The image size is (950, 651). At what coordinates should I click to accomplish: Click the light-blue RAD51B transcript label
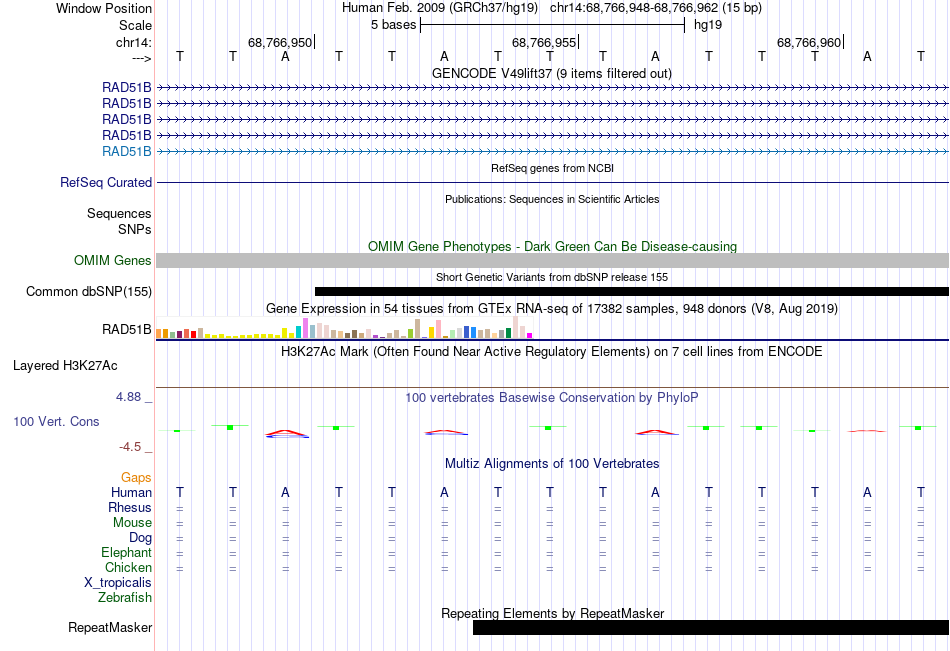tap(127, 152)
